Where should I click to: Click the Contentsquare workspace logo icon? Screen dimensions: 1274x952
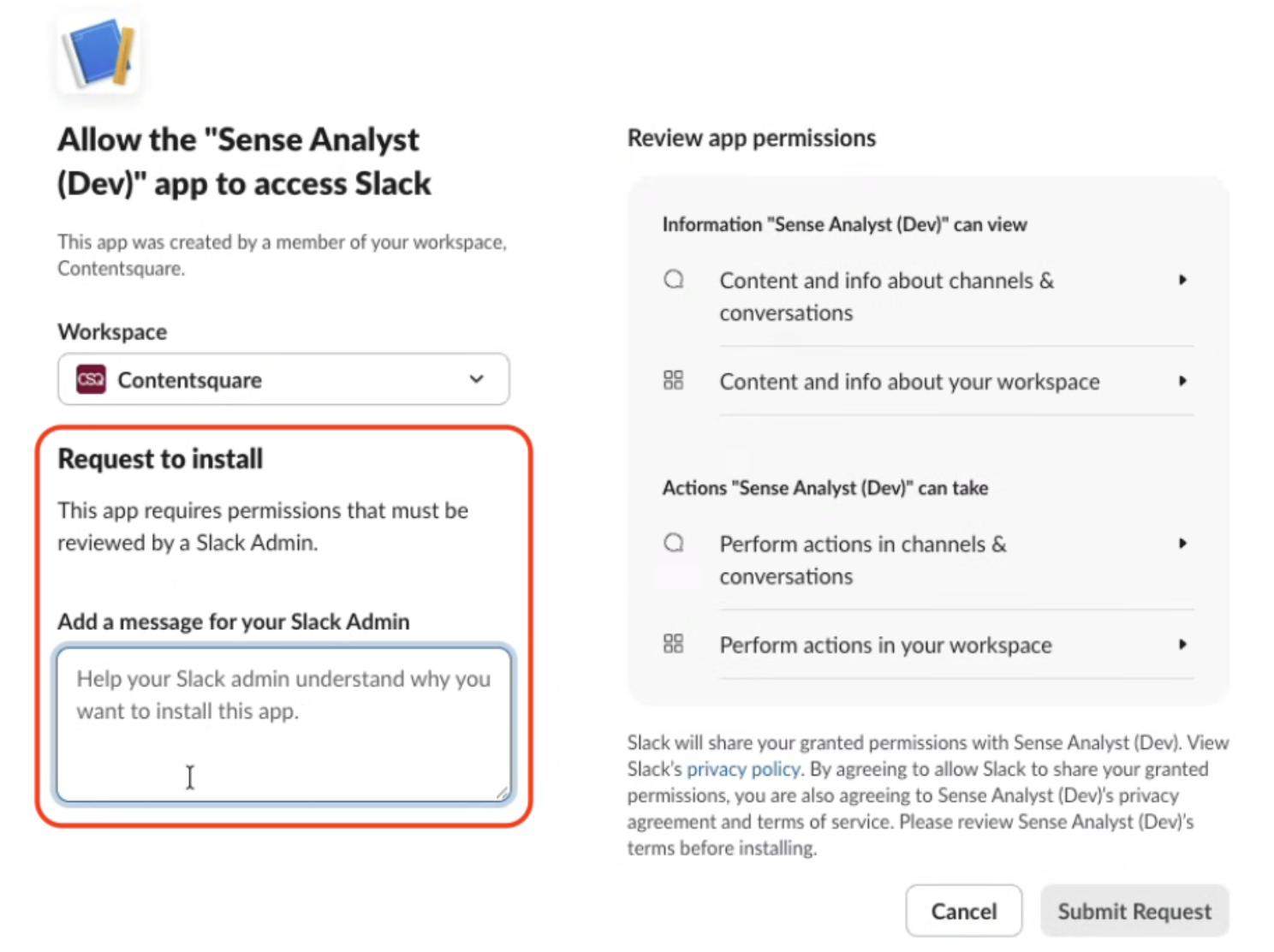click(x=91, y=379)
